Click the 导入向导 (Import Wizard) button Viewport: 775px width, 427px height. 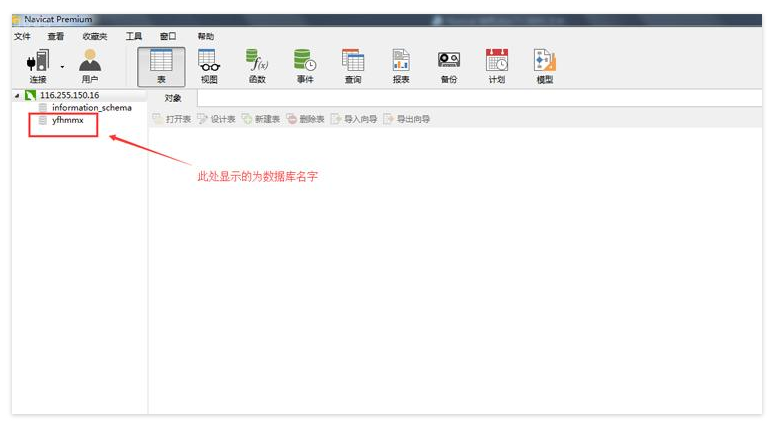click(x=354, y=119)
